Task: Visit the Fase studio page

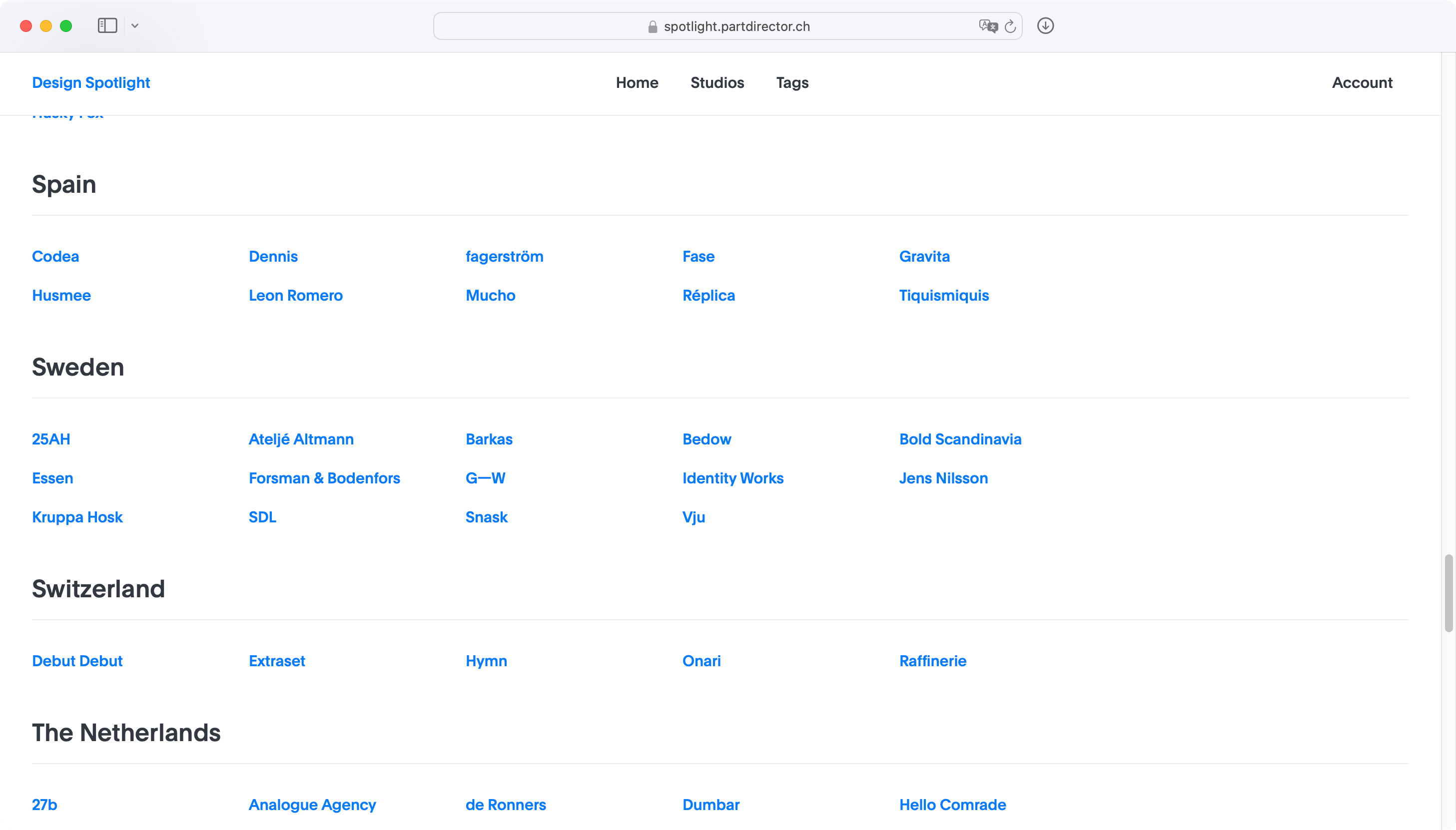Action: 698,257
